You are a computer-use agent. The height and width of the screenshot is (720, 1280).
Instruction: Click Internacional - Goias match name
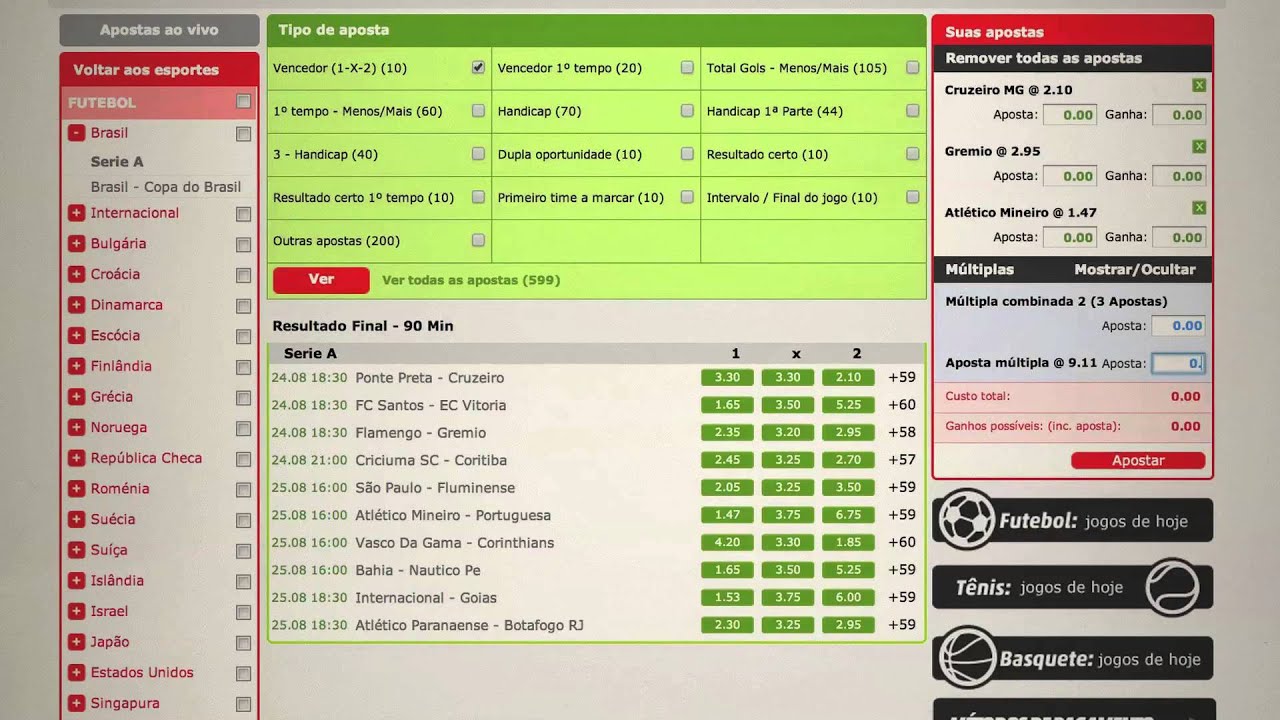click(x=426, y=598)
